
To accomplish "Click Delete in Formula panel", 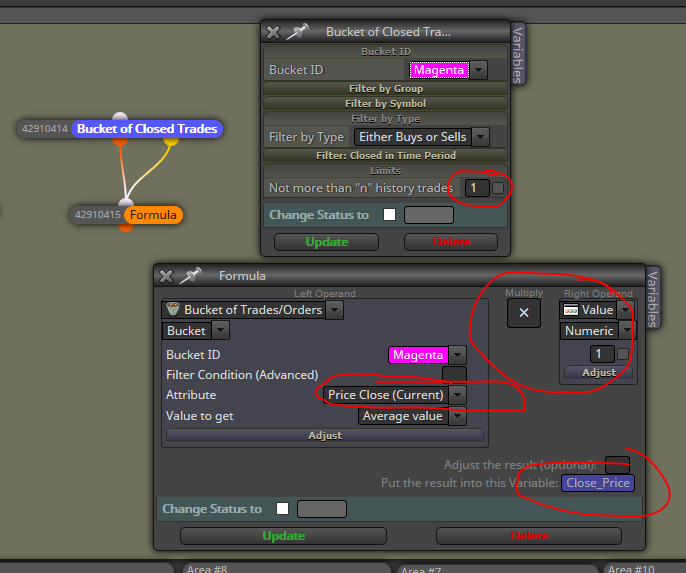I will pos(529,536).
